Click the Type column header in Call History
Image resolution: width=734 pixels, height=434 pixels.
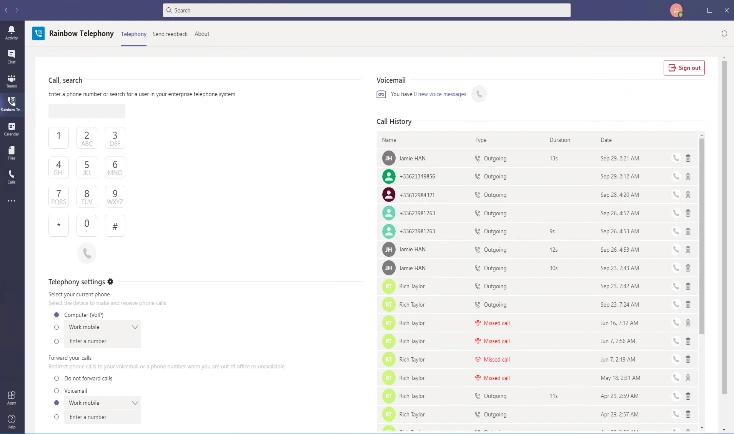tap(481, 140)
